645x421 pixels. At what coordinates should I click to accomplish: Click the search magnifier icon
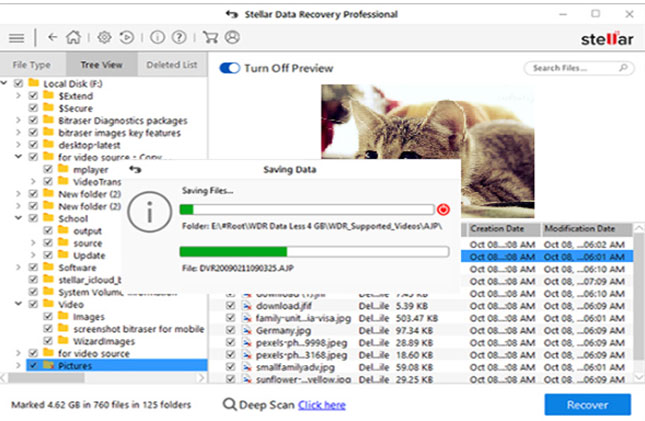[x=624, y=67]
